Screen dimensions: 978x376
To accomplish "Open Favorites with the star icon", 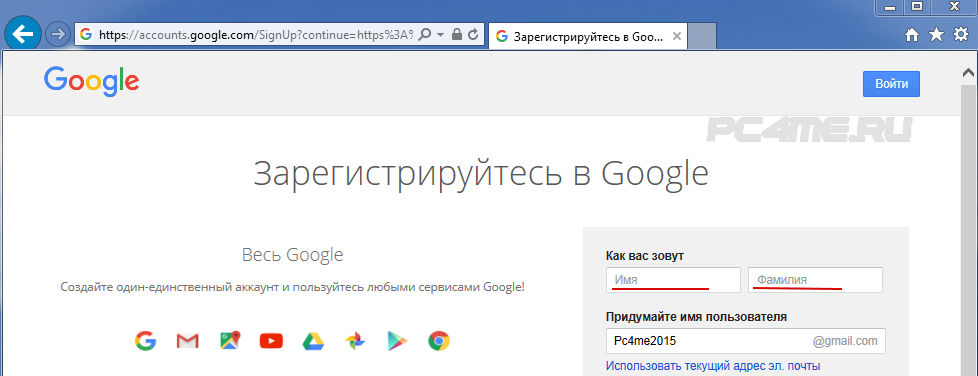I will click(x=936, y=35).
